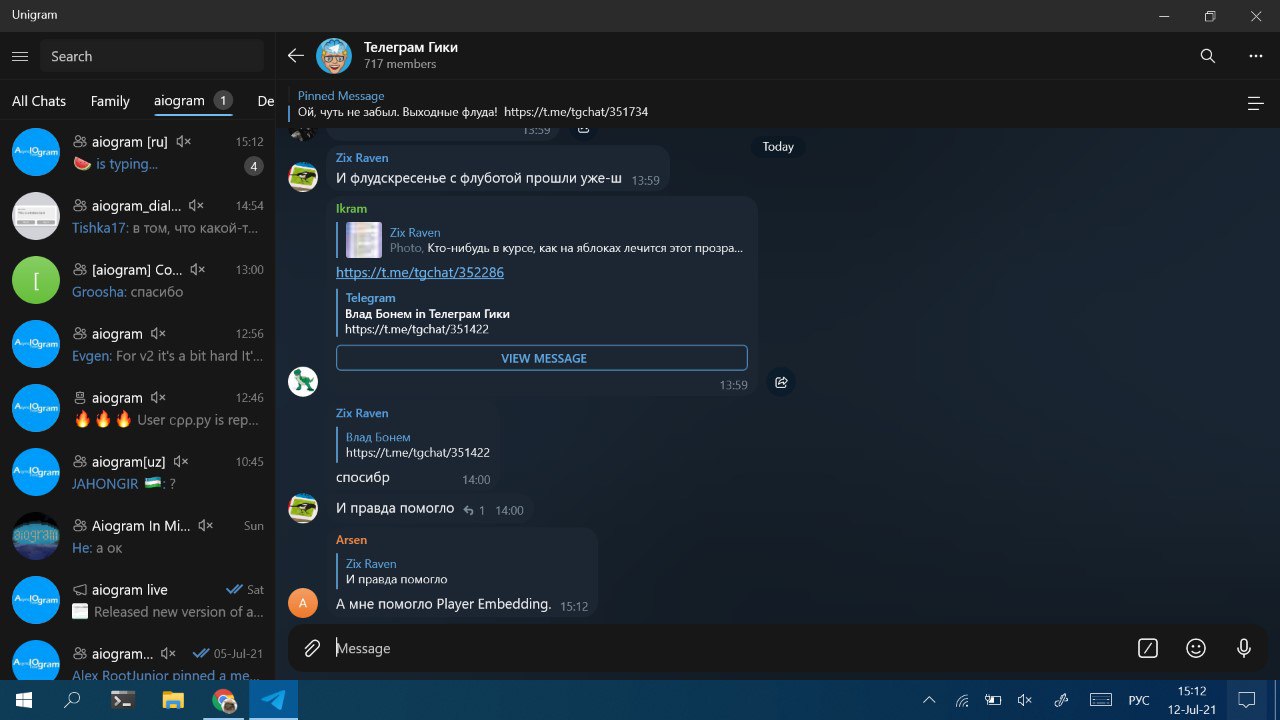
Task: Click the photo thumbnail in Ikram's reply quote
Action: pos(364,240)
